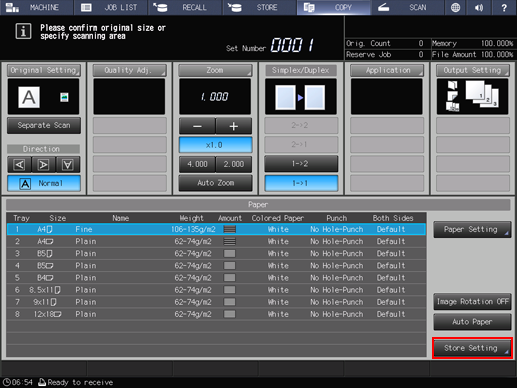Select 1->1 simplex mode
Image resolution: width=517 pixels, height=388 pixels.
point(301,183)
